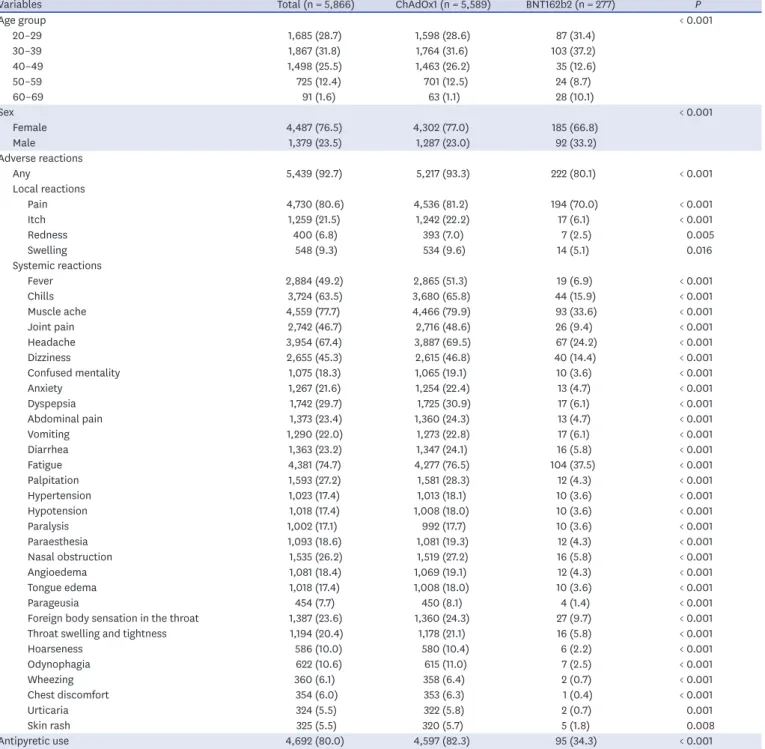Image resolution: width=765 pixels, height=749 pixels.
Task: Select the value '992 (17.7)' for Paralysis
Action: (x=443, y=526)
